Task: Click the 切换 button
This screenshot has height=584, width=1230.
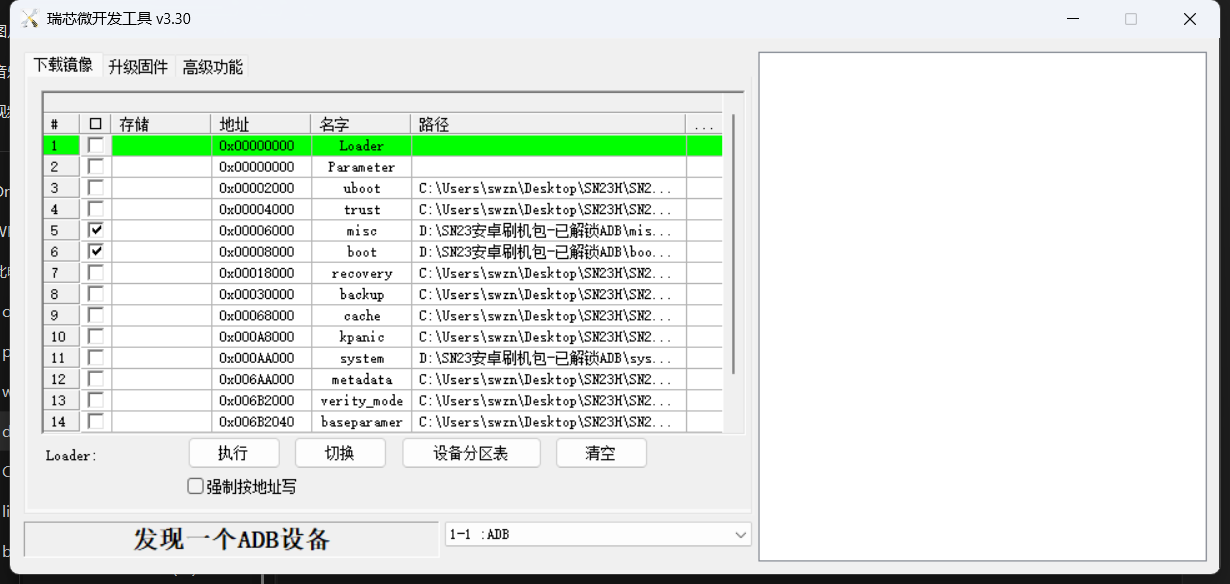Action: click(x=340, y=453)
